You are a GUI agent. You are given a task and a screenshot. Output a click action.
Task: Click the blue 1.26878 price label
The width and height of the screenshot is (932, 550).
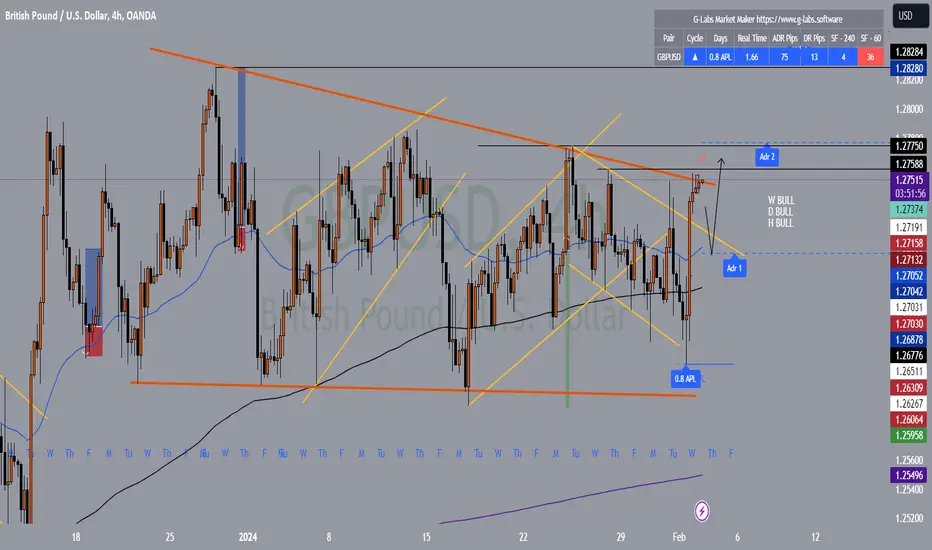(908, 340)
